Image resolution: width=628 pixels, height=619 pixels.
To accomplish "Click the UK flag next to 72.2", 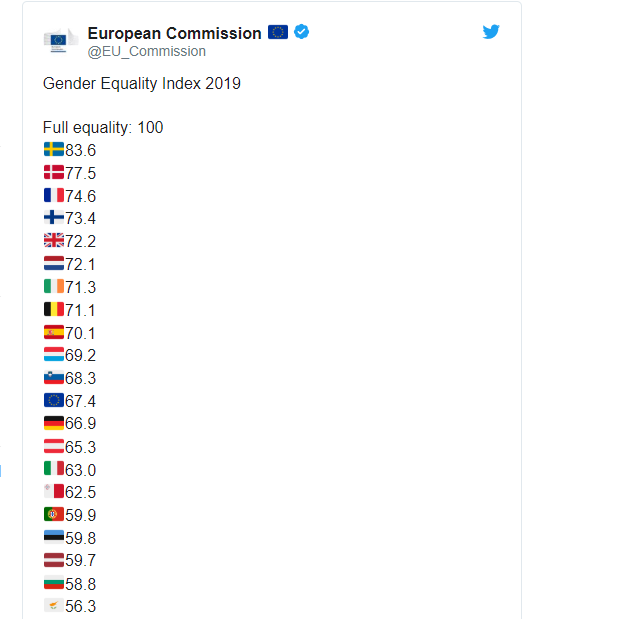I will tap(54, 240).
